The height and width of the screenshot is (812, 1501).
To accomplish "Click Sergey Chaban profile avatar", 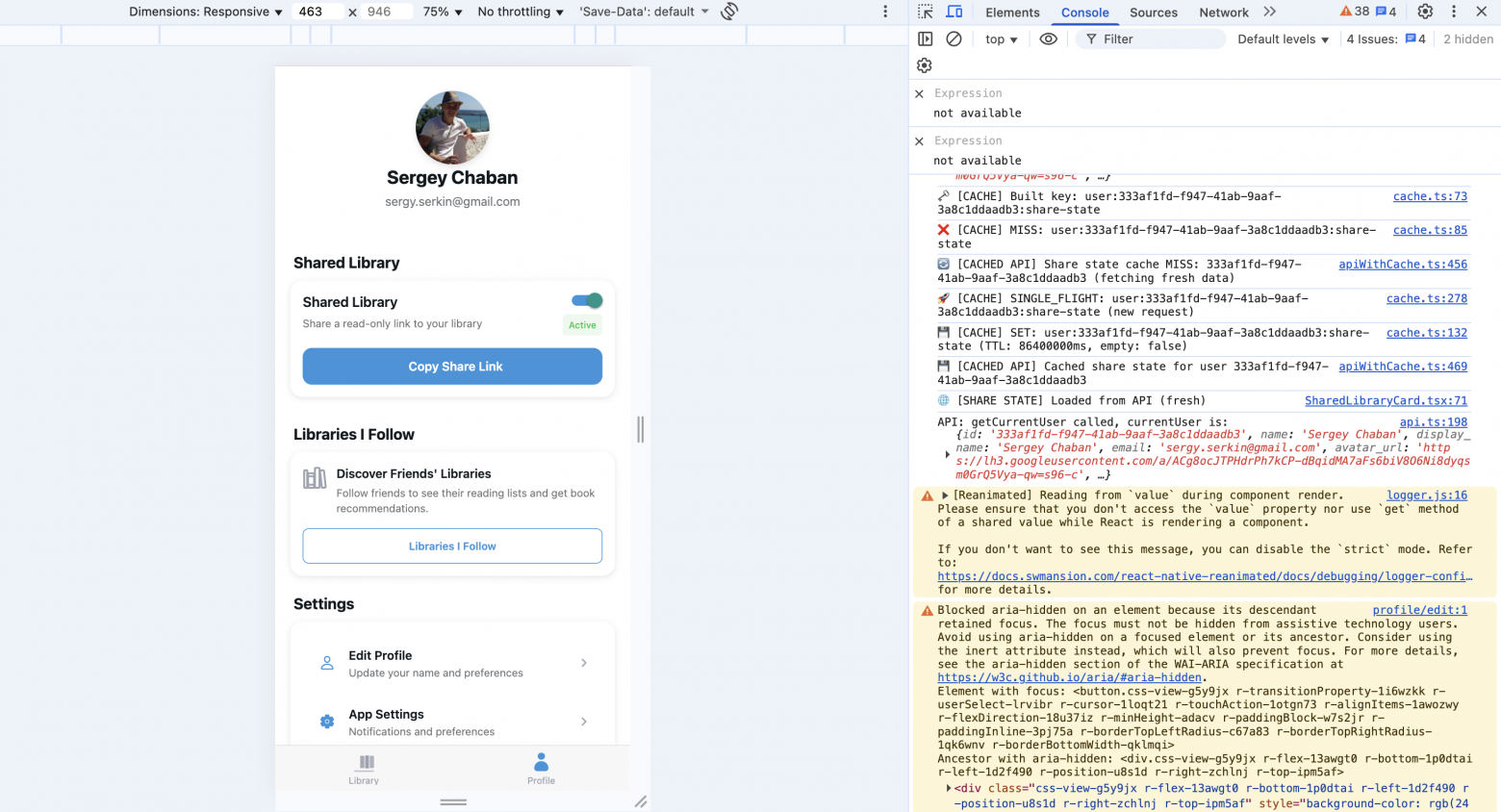I will tap(452, 128).
